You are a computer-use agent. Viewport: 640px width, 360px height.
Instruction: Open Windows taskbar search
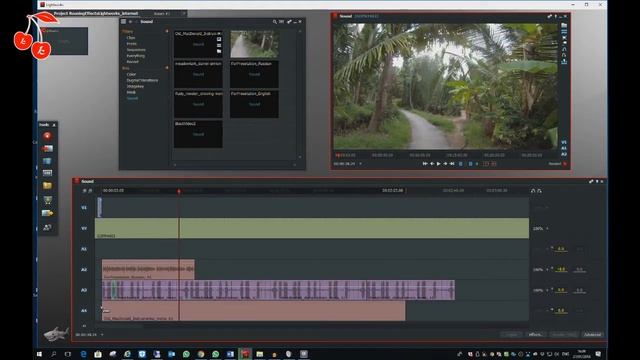53,354
